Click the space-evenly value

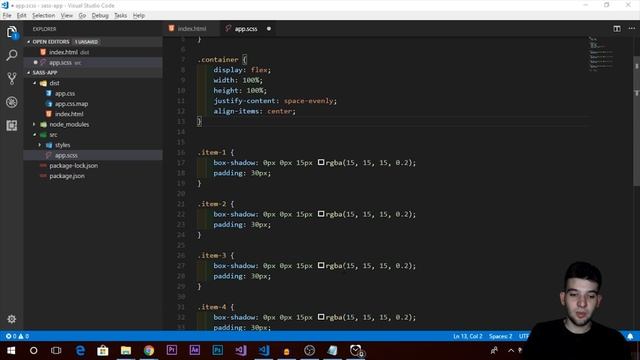309,101
